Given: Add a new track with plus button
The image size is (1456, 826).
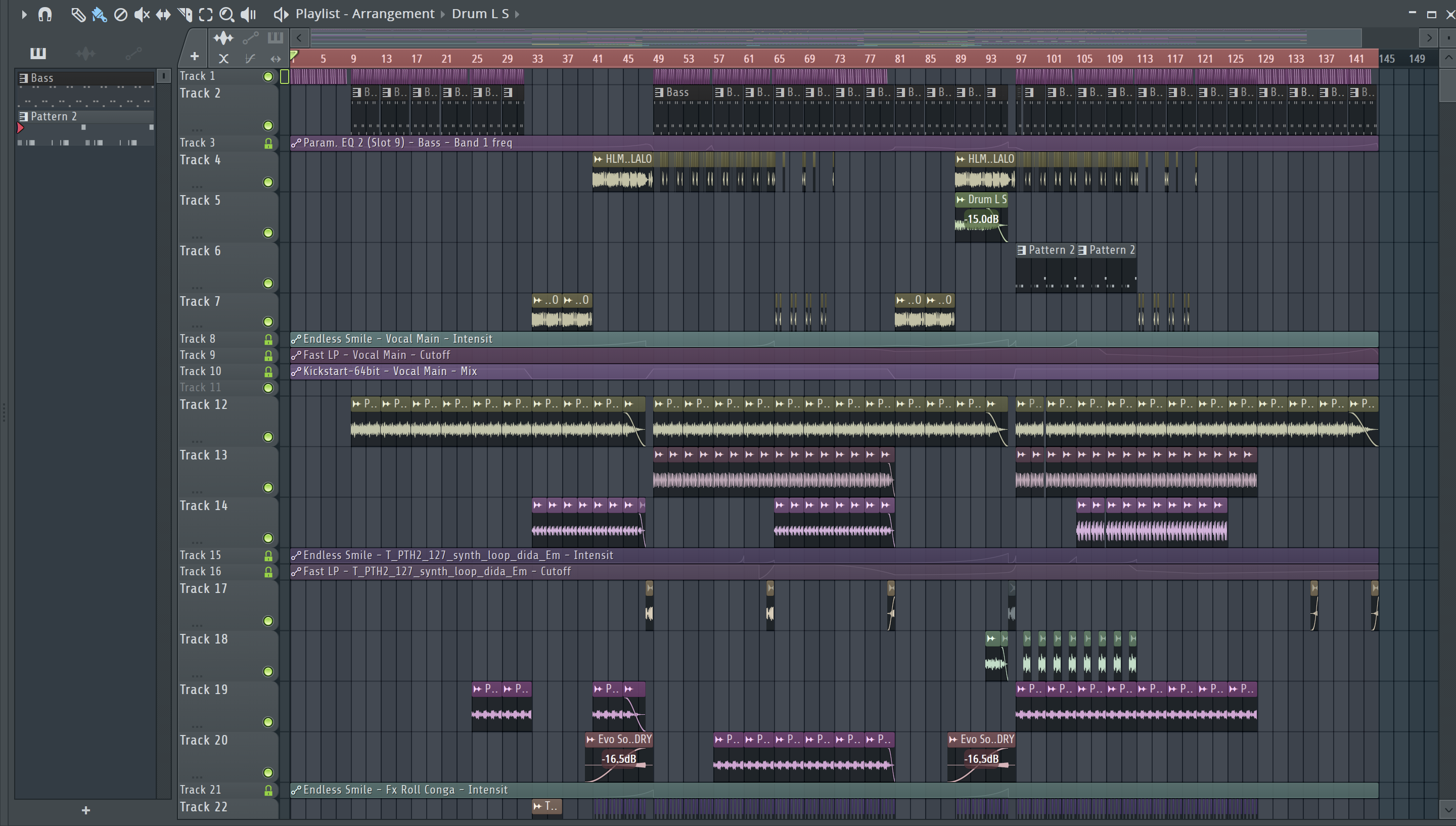Looking at the screenshot, I should [x=195, y=56].
